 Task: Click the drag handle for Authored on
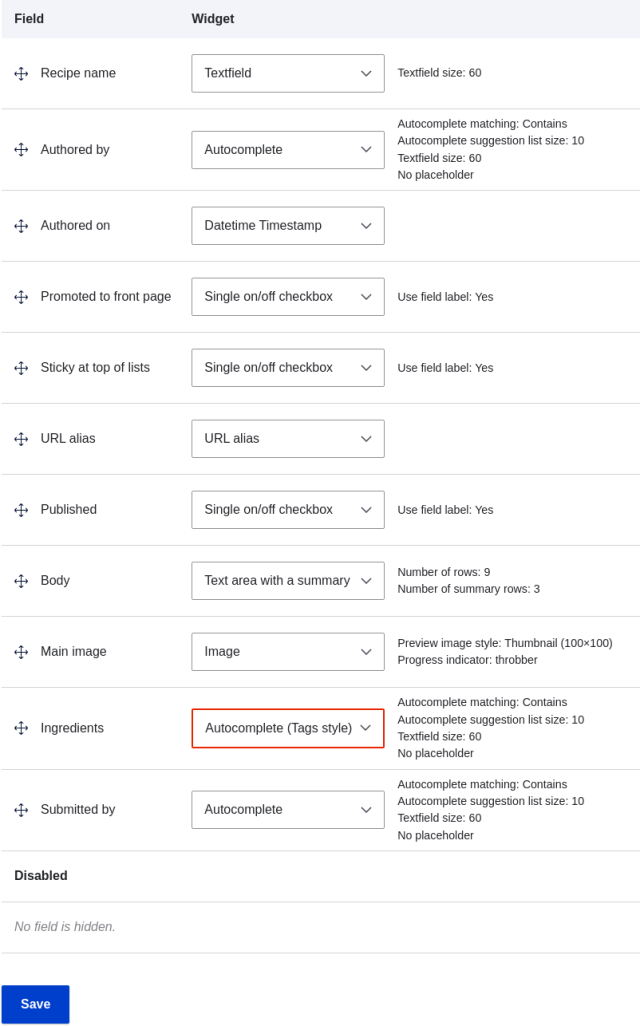pyautogui.click(x=20, y=226)
